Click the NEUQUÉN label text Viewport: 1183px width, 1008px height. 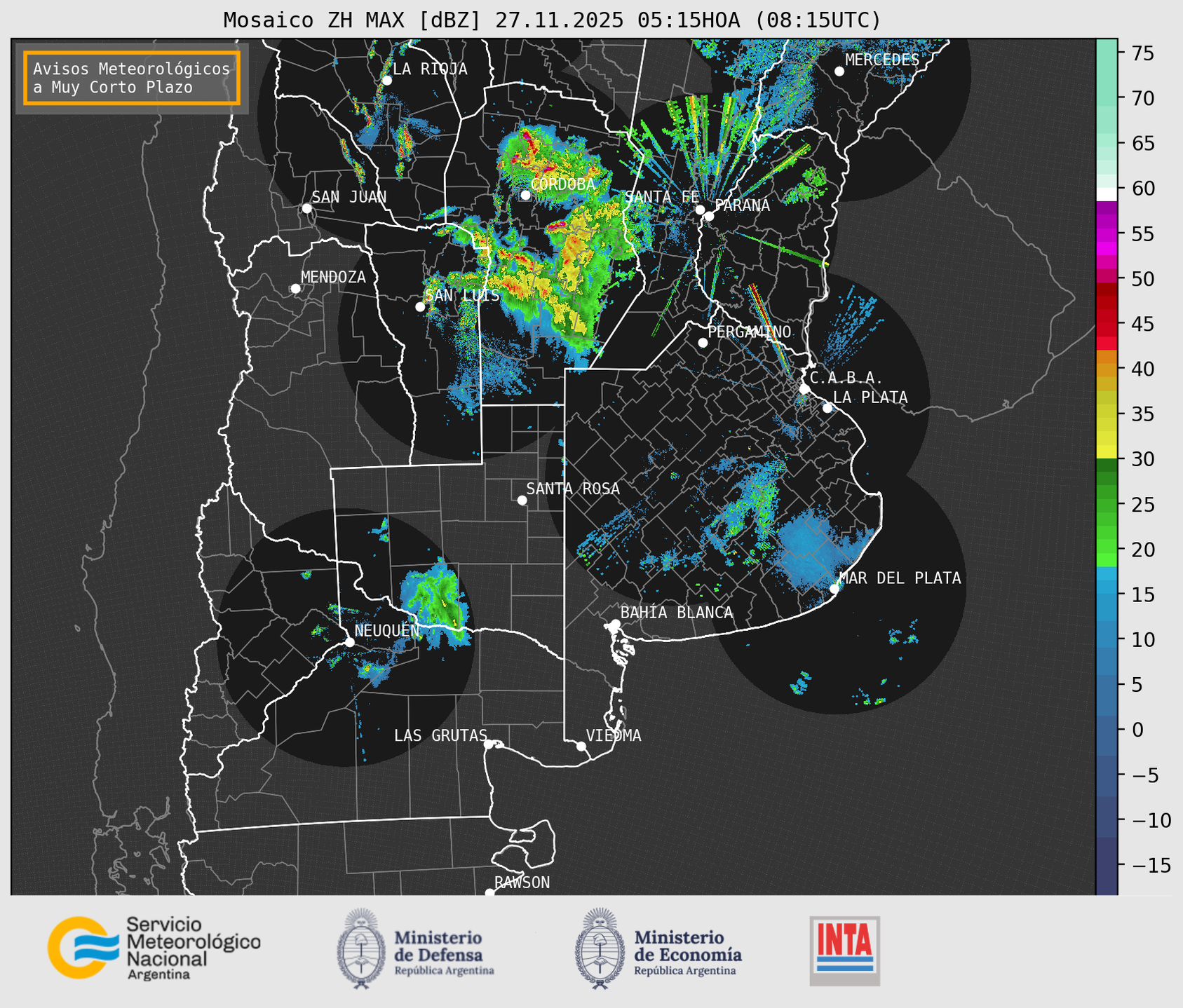point(387,630)
